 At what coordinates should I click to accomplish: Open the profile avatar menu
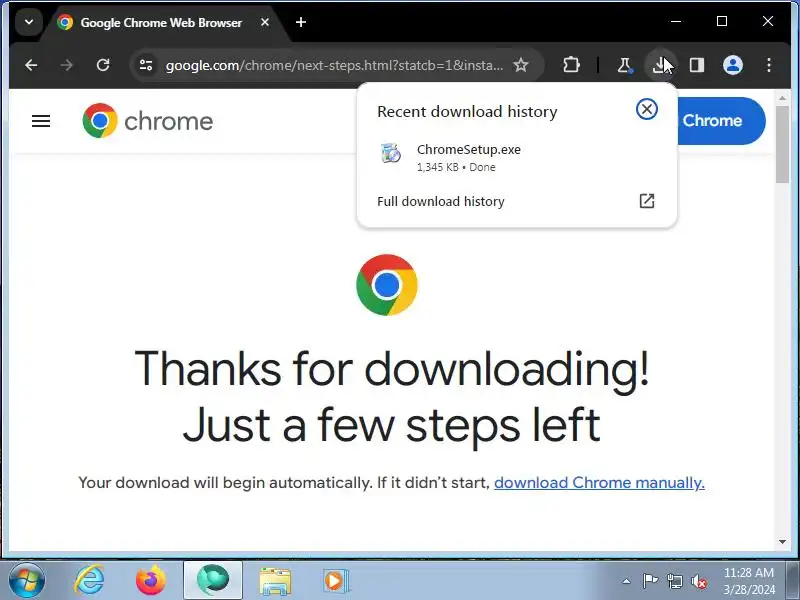pos(733,65)
